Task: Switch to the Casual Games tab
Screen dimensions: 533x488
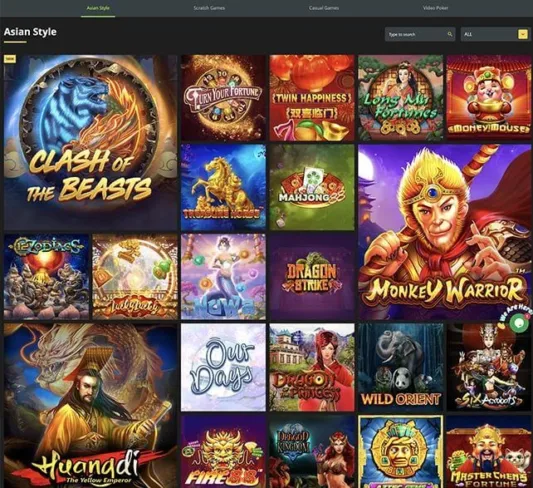Action: 324,8
